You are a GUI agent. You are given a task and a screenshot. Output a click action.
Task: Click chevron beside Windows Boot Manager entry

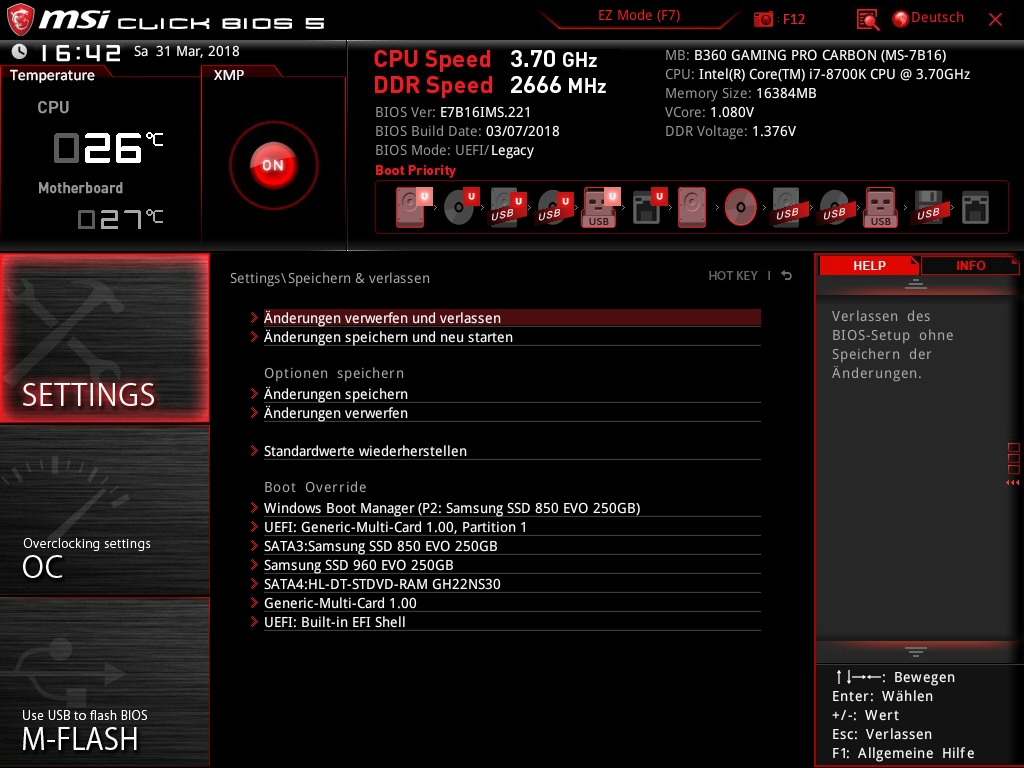(x=254, y=507)
